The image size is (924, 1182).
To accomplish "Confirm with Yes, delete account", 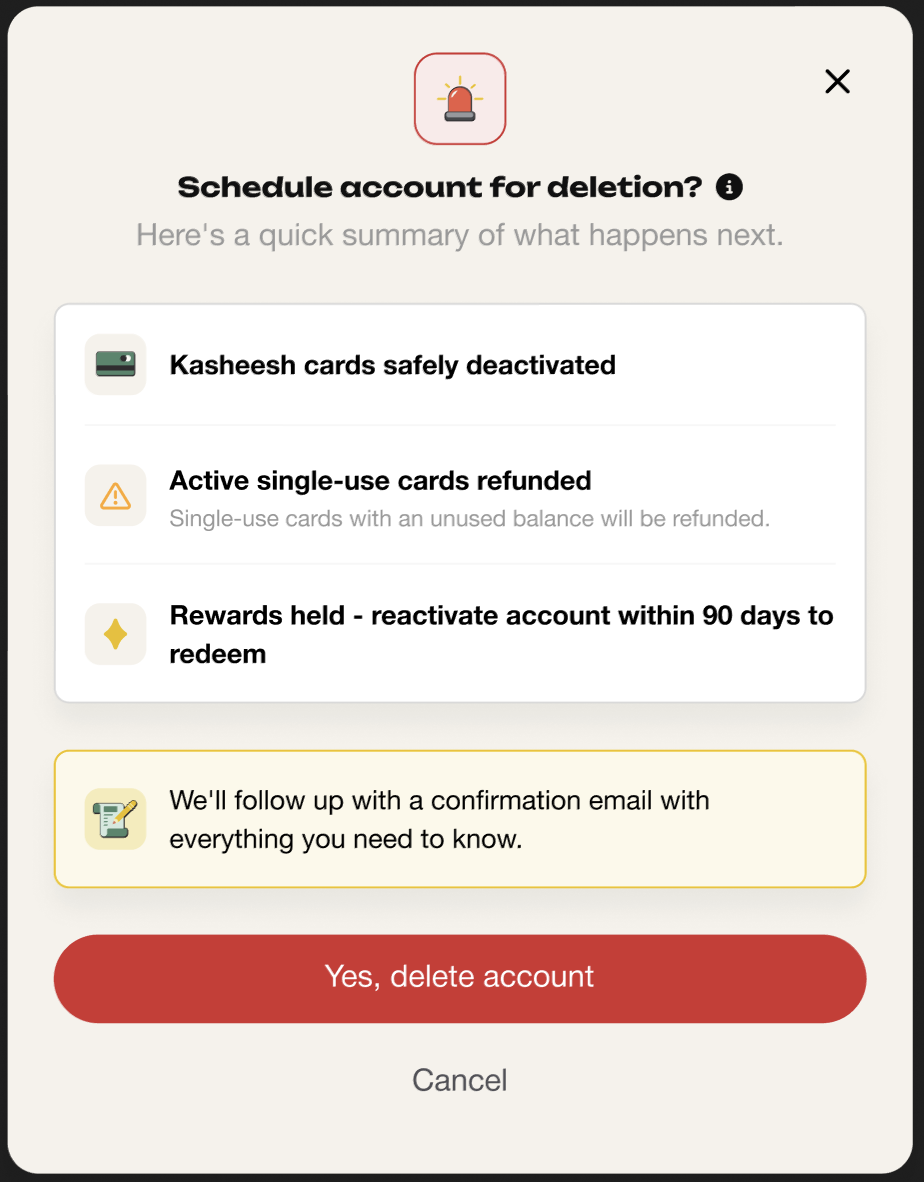I will point(460,978).
